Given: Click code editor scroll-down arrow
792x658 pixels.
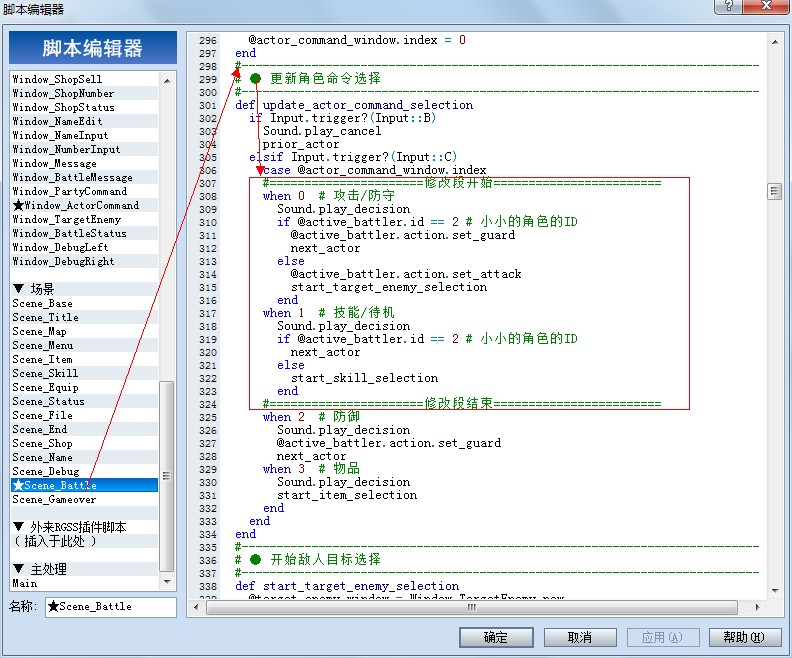Looking at the screenshot, I should tap(775, 590).
